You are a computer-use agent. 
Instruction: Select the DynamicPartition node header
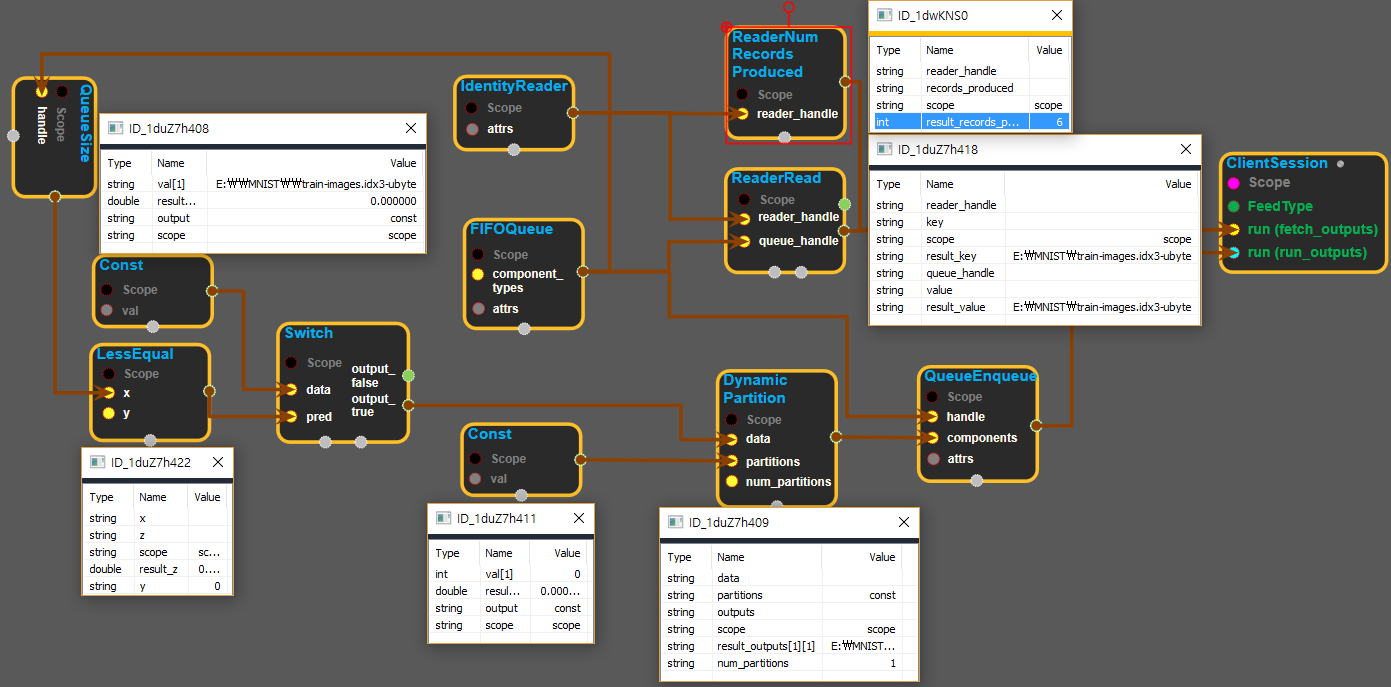click(755, 389)
